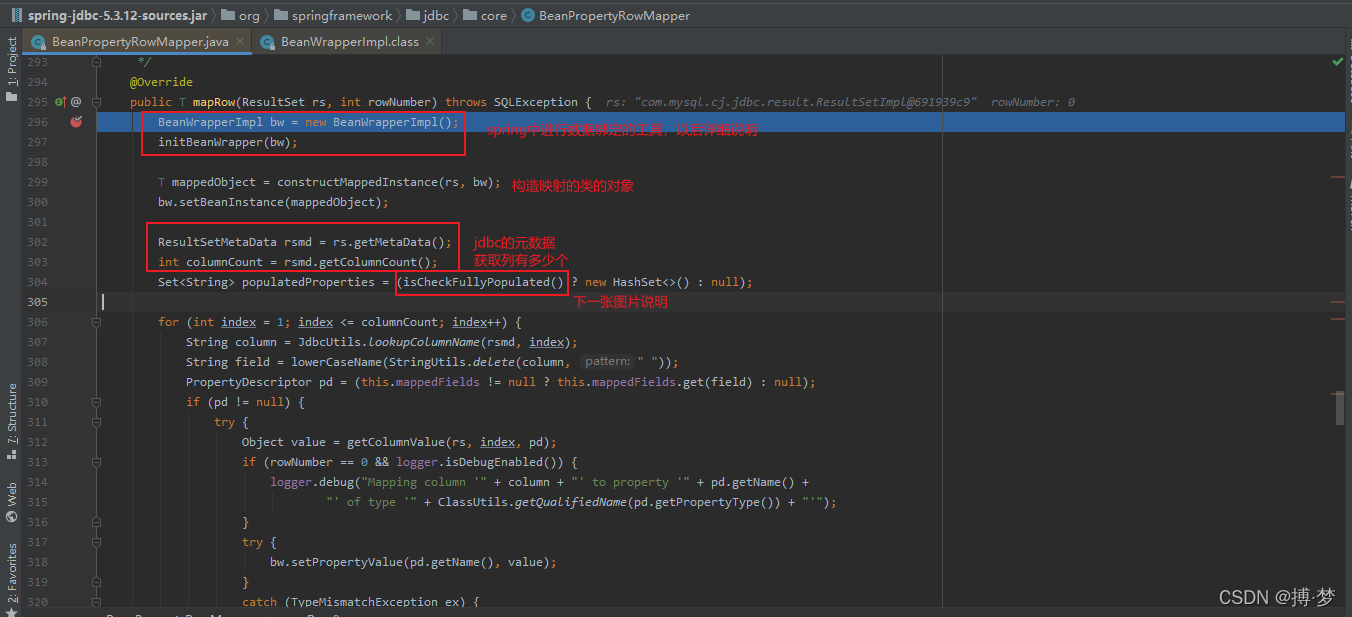This screenshot has width=1352, height=617.
Task: Click the @ annotation gutter icon on line 295
Action: 76,102
